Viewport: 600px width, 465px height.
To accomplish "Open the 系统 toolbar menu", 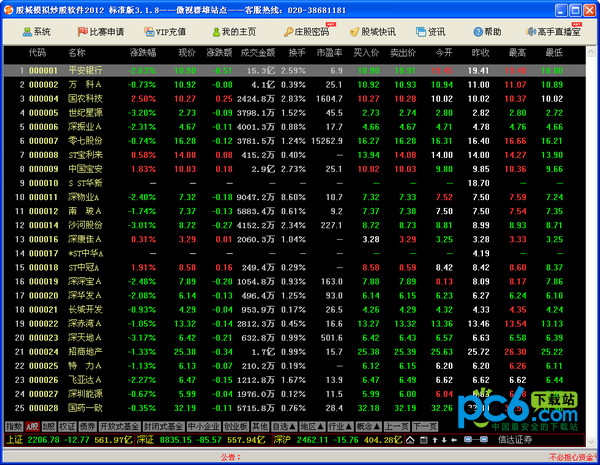I will [36, 31].
